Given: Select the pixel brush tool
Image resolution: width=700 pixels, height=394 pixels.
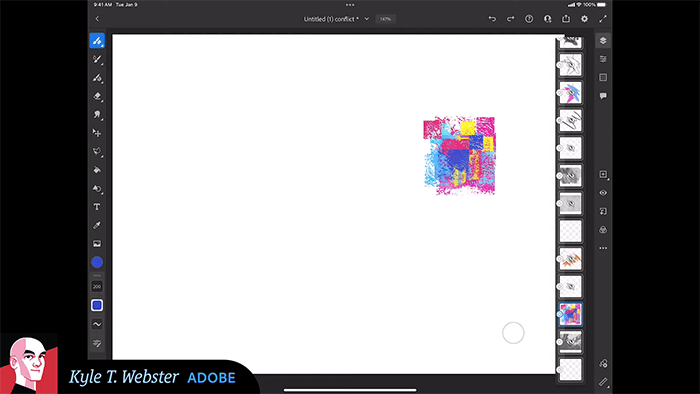Looking at the screenshot, I should click(97, 41).
